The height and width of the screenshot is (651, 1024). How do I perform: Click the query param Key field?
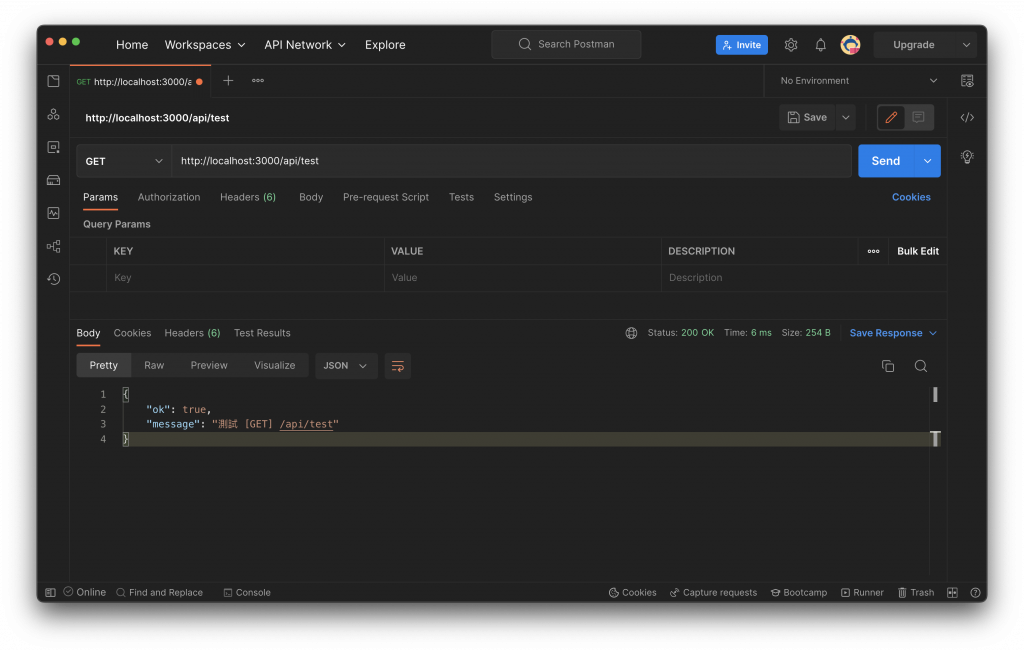pos(245,278)
